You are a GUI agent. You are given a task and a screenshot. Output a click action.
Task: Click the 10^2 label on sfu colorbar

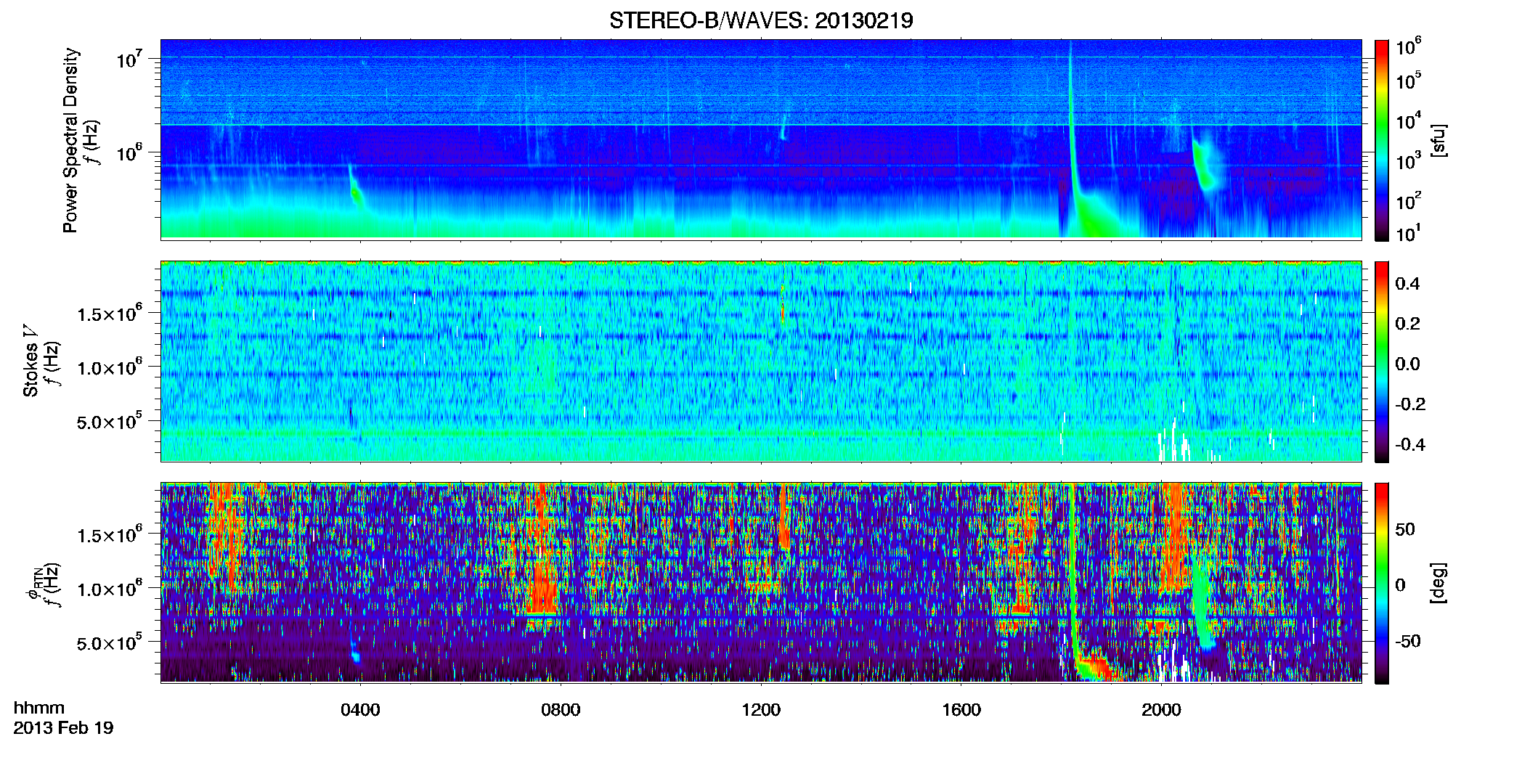point(1409,200)
